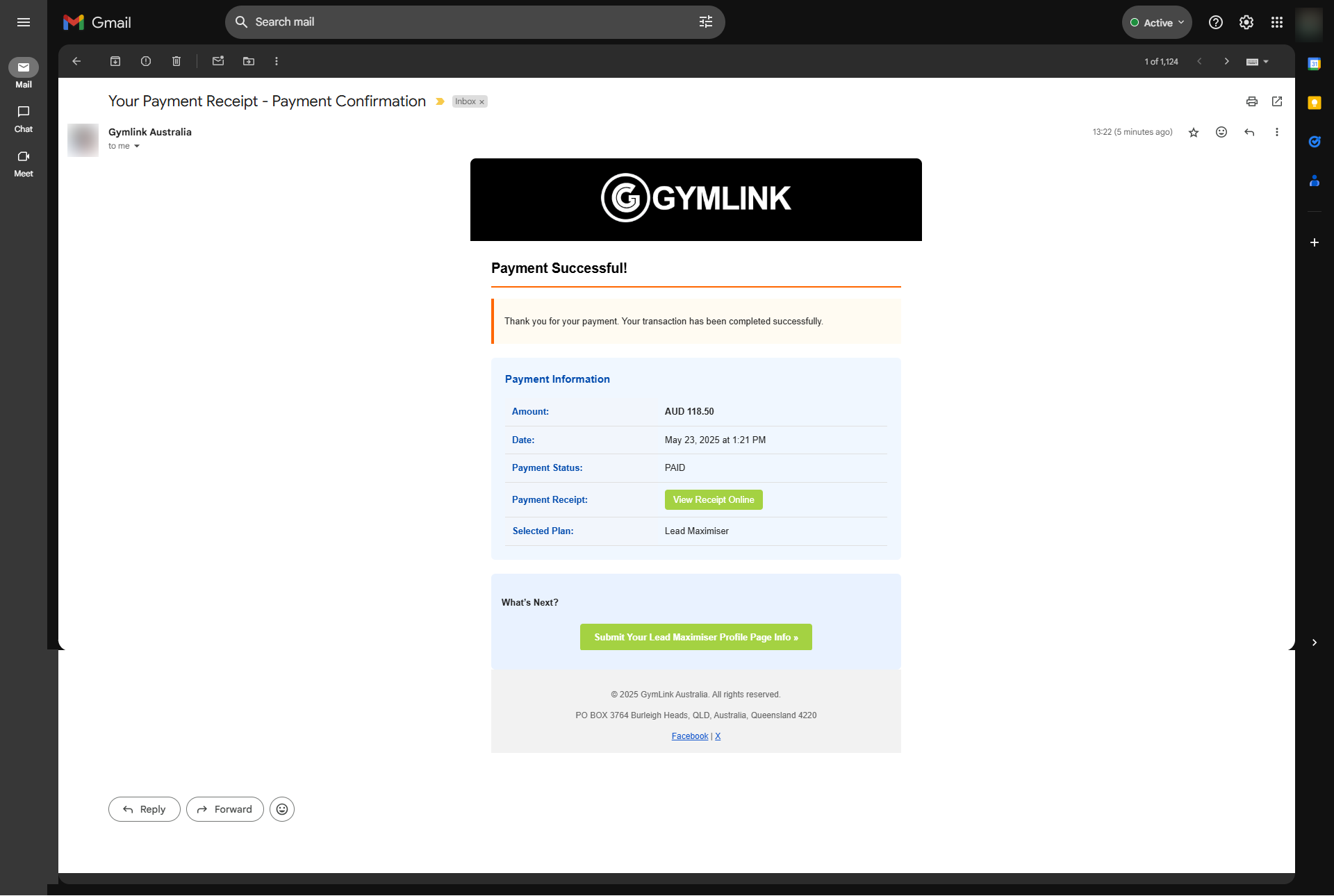Show search options in search bar
Image resolution: width=1334 pixels, height=896 pixels.
tap(706, 22)
